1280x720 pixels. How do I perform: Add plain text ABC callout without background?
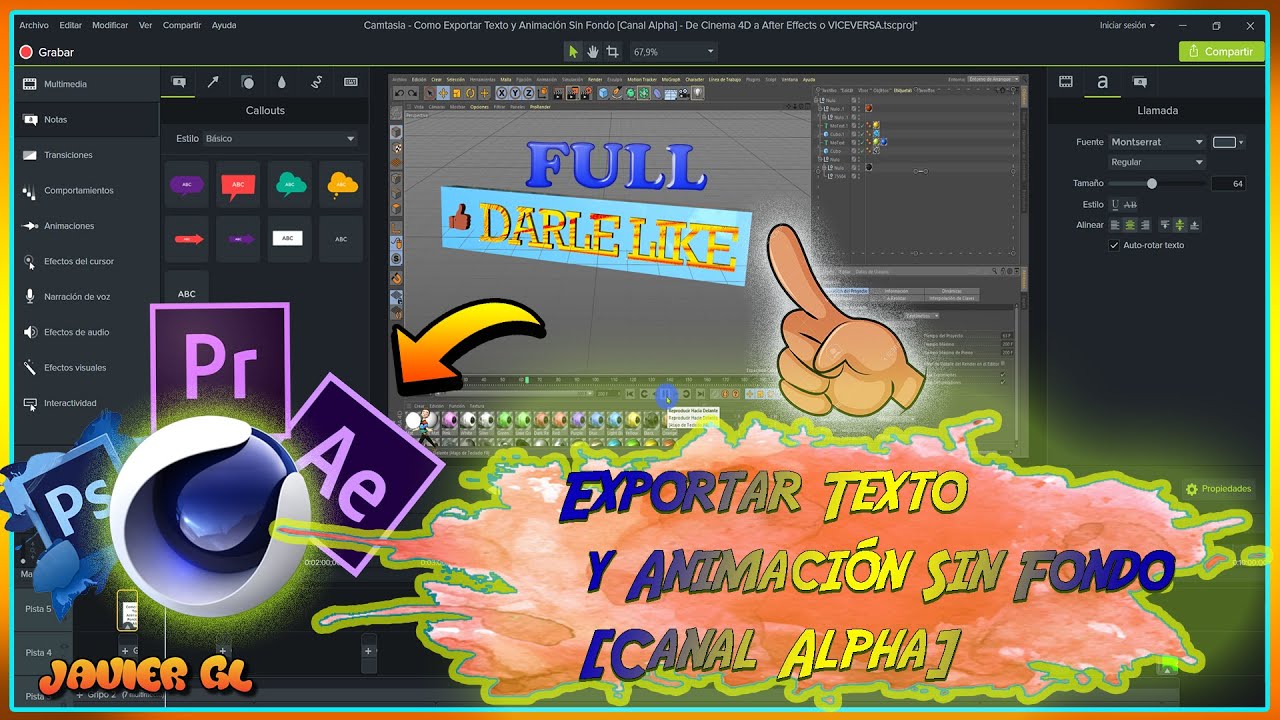point(342,239)
